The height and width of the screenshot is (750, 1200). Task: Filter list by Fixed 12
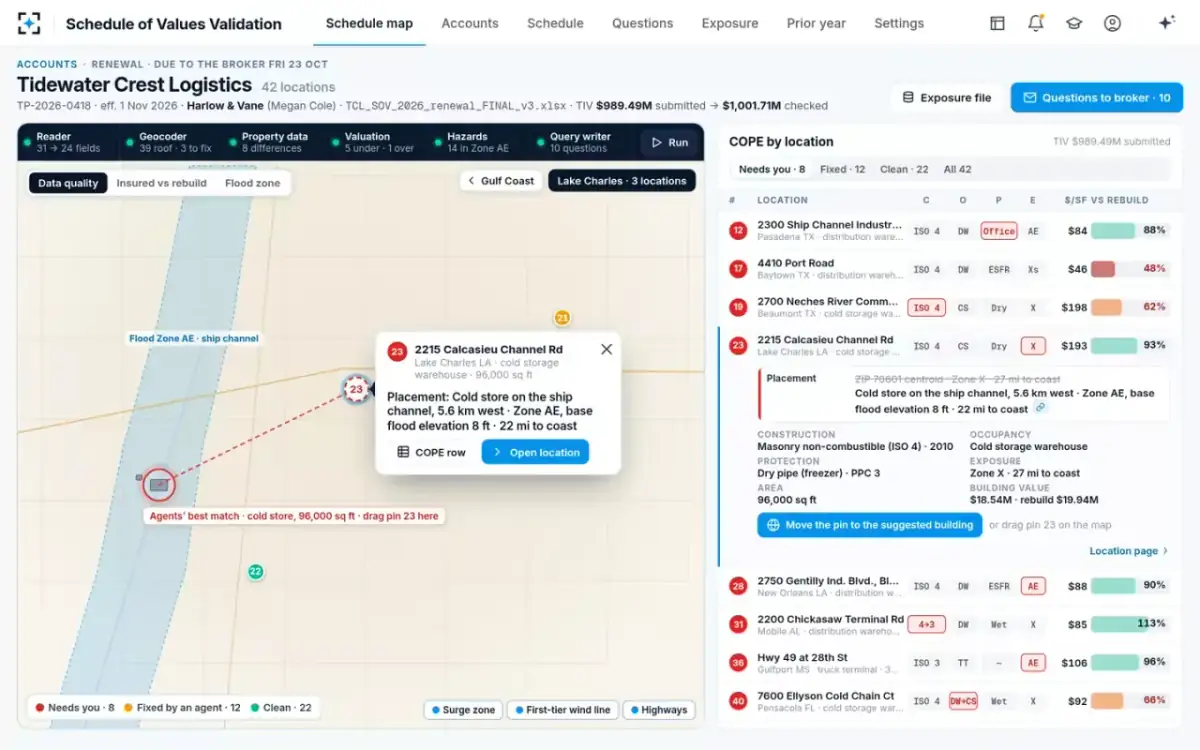click(843, 169)
